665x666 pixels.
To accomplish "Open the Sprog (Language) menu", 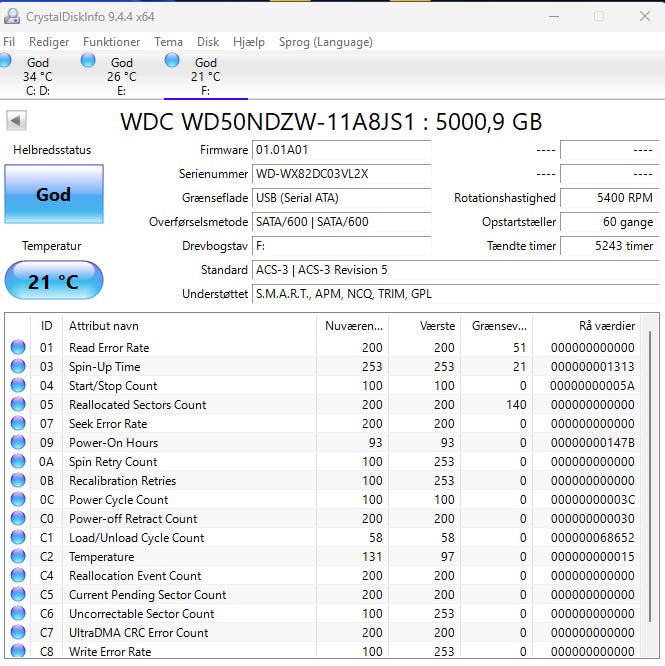I will [326, 42].
